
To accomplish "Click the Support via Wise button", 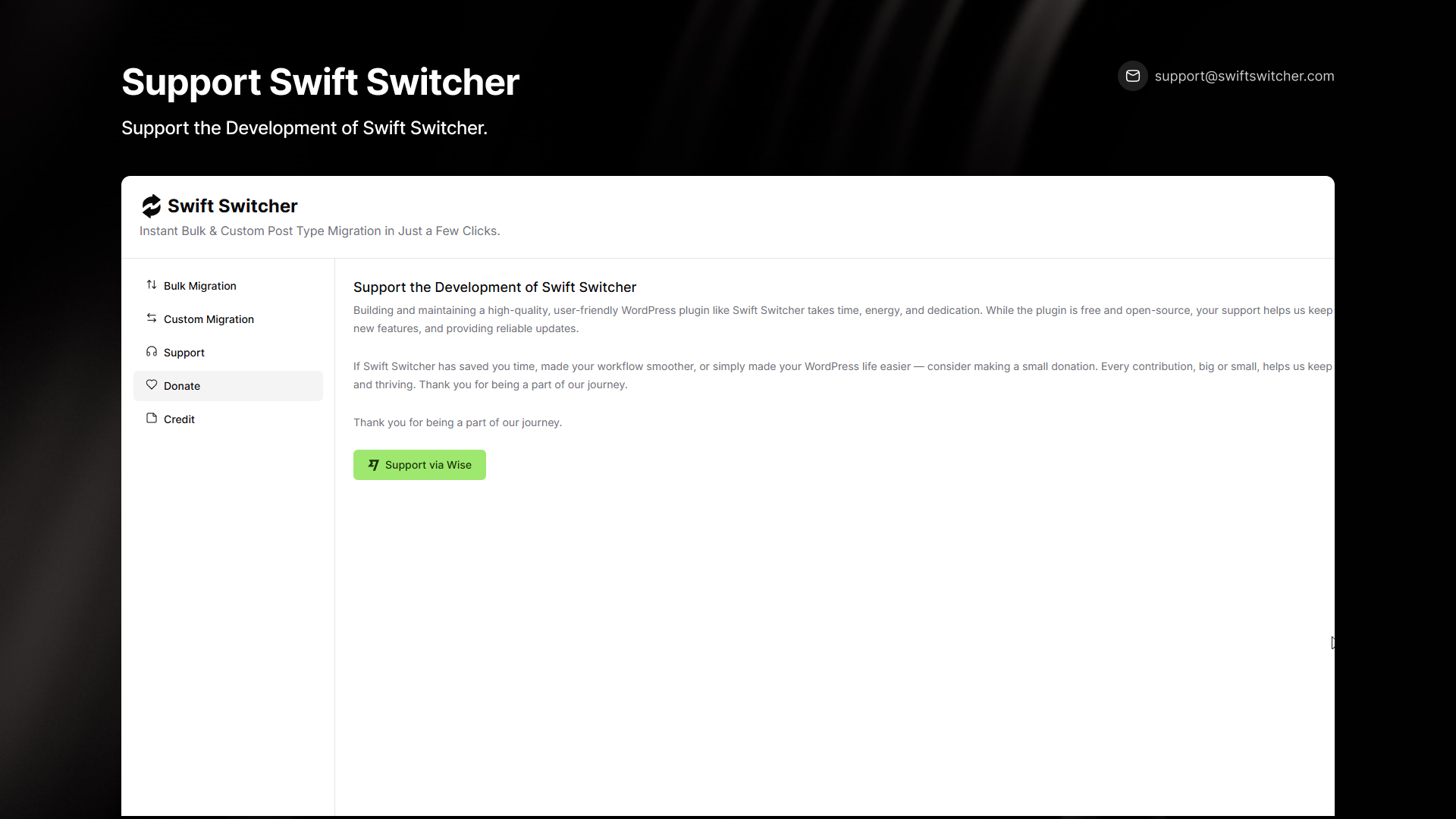I will click(x=419, y=465).
